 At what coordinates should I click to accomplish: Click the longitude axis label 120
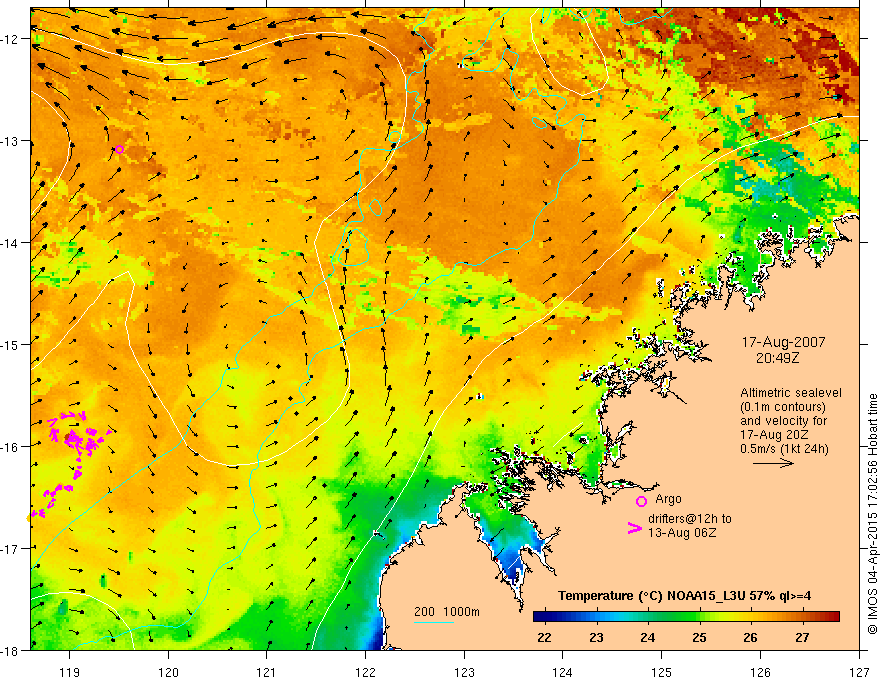168,672
